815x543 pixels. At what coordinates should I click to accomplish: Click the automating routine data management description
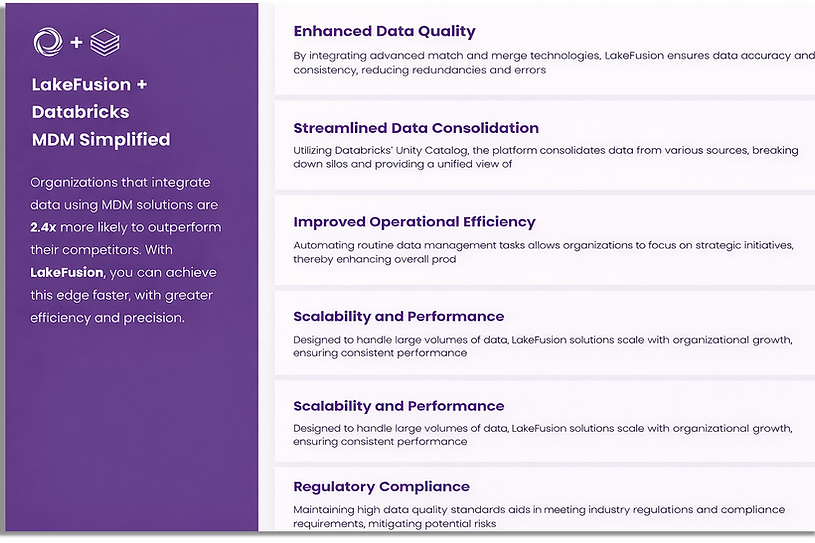pyautogui.click(x=544, y=252)
